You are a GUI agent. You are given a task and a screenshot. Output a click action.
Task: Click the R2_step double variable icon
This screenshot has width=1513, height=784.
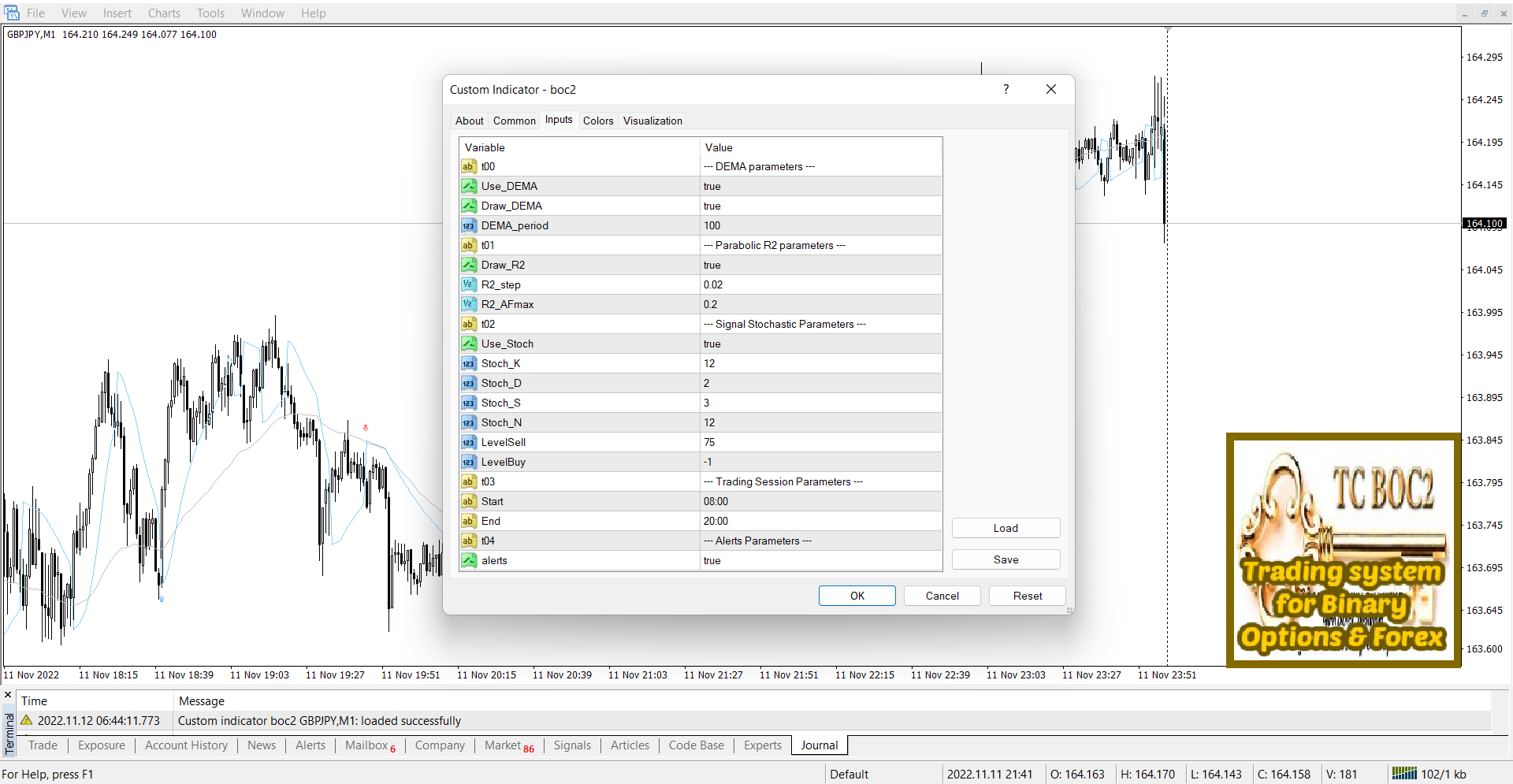point(469,285)
